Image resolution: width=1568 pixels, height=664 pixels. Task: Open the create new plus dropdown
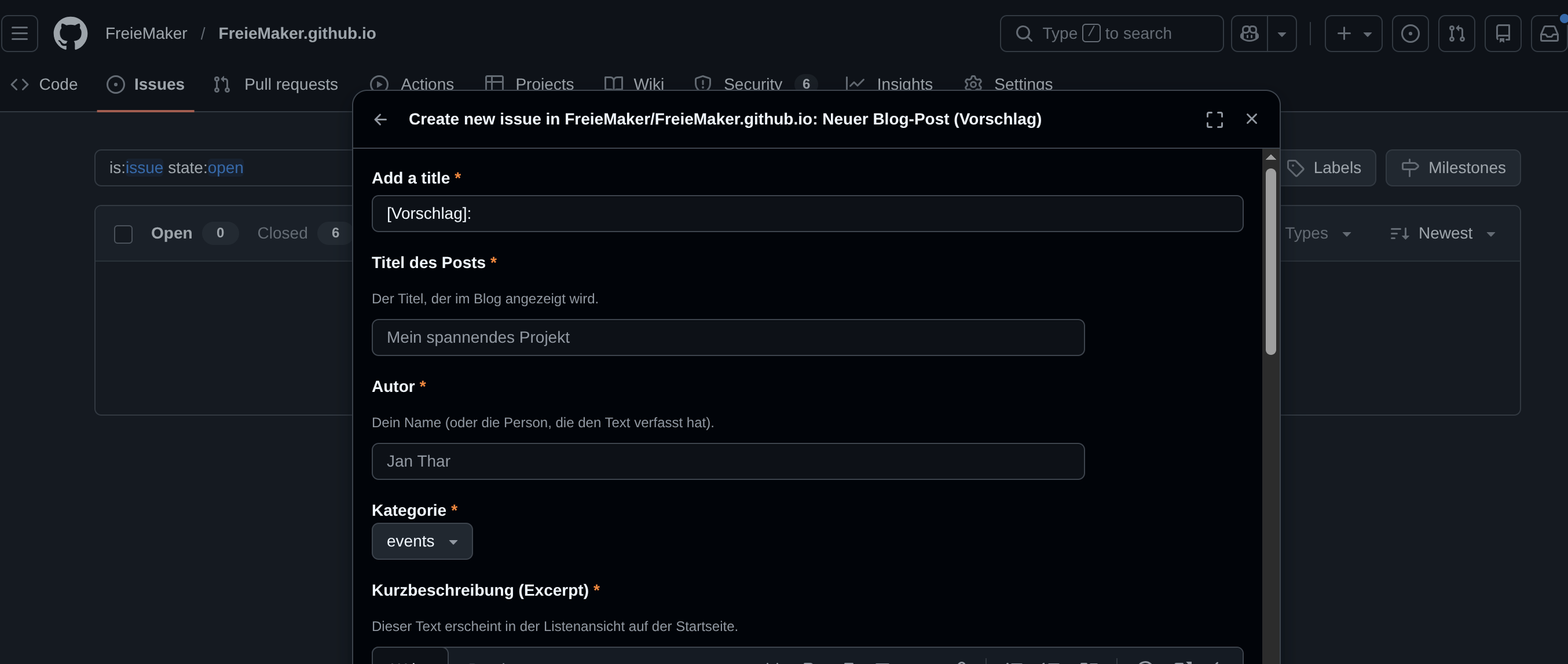(1353, 34)
